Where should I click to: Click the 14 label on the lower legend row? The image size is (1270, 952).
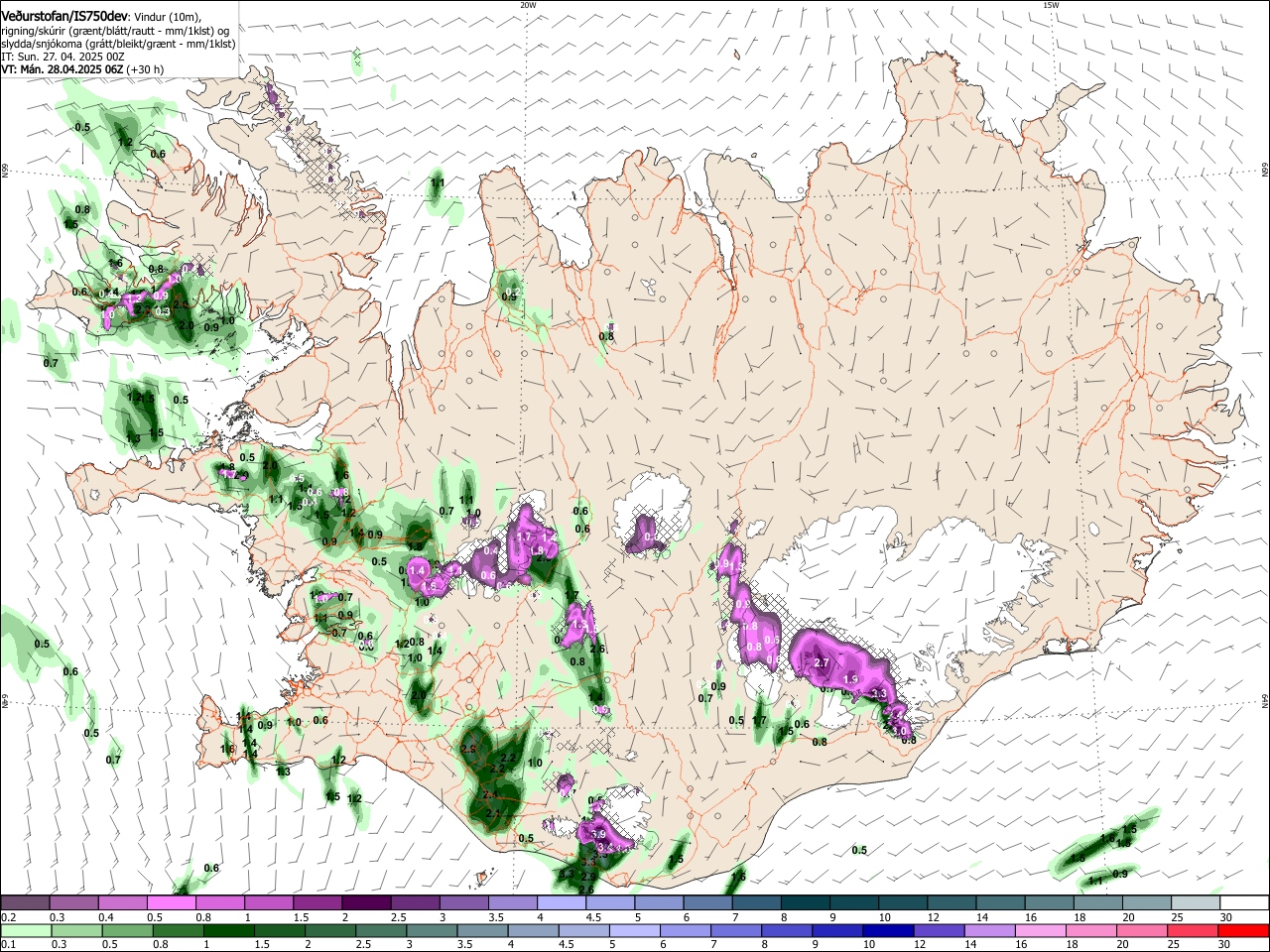pos(970,945)
